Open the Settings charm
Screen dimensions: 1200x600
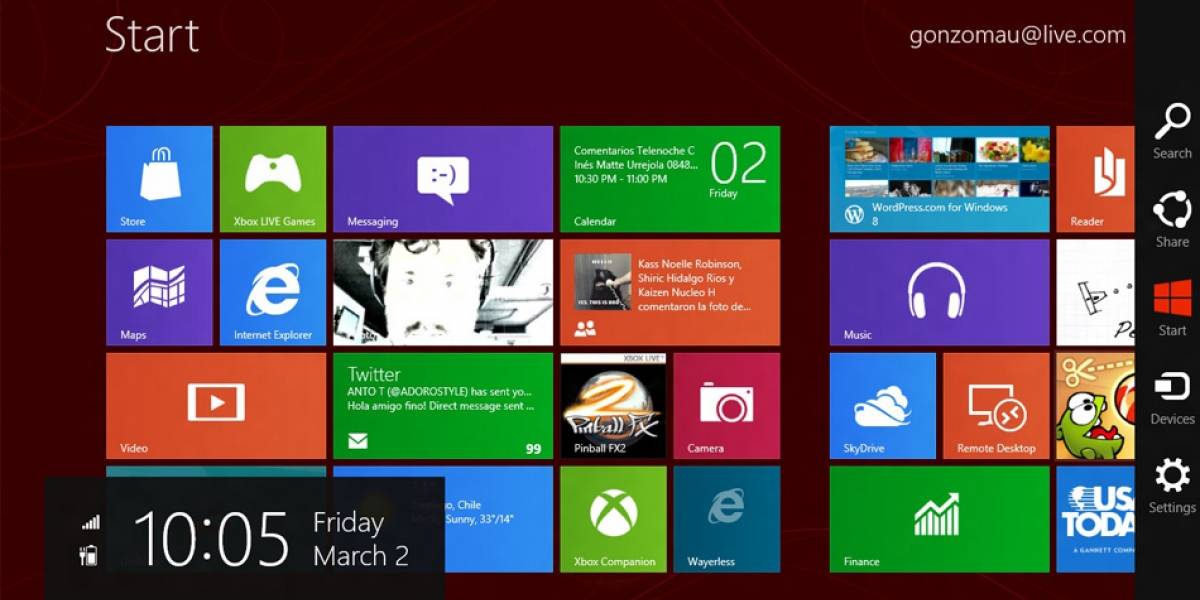pyautogui.click(x=1171, y=486)
